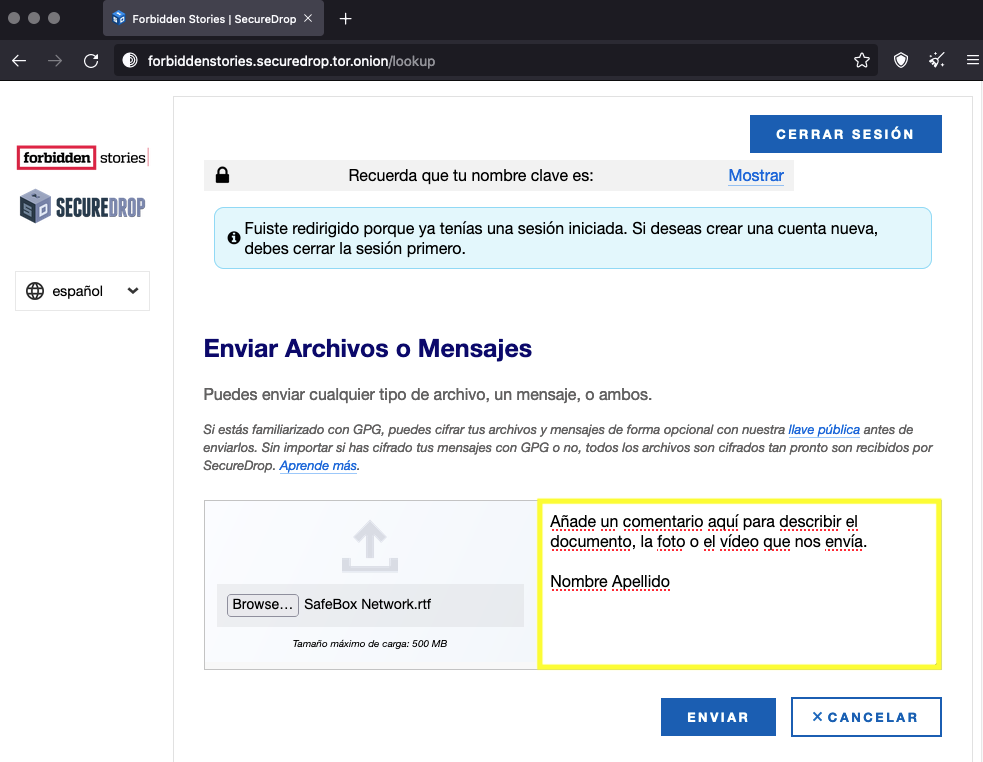Screen dimensions: 983x762
Task: Click the SecureDrop logo
Action: (x=83, y=207)
